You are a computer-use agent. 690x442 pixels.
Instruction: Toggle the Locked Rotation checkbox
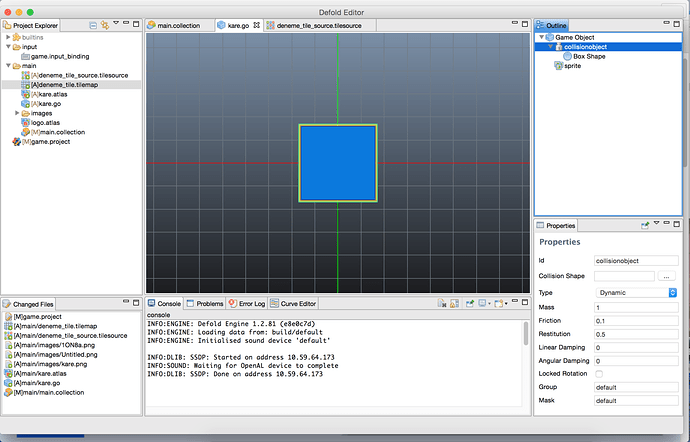pyautogui.click(x=598, y=372)
